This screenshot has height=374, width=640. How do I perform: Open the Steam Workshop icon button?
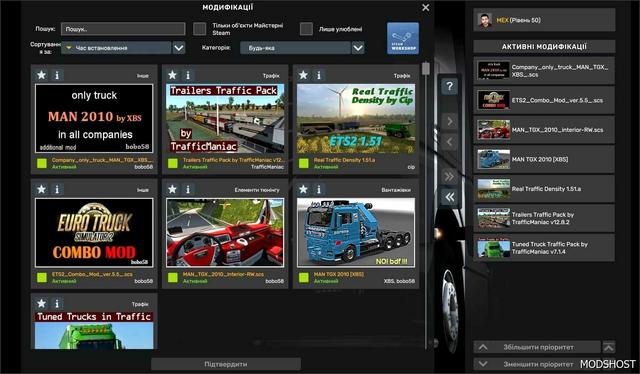pos(402,38)
